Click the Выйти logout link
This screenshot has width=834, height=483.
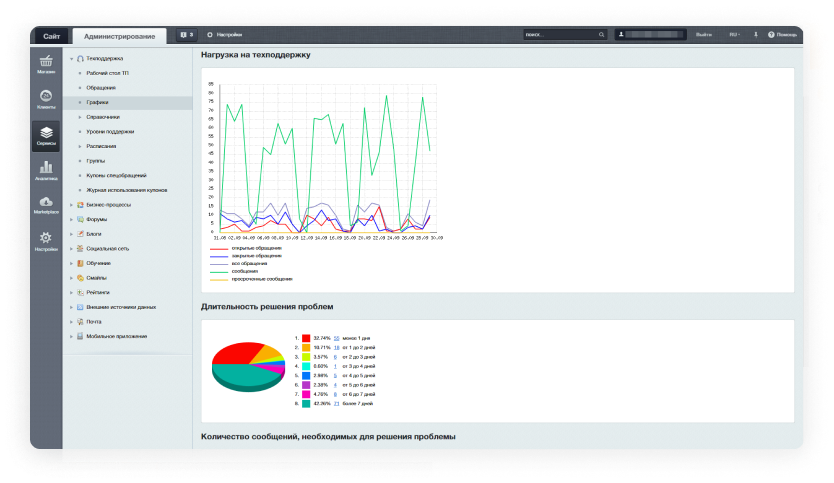tap(704, 35)
